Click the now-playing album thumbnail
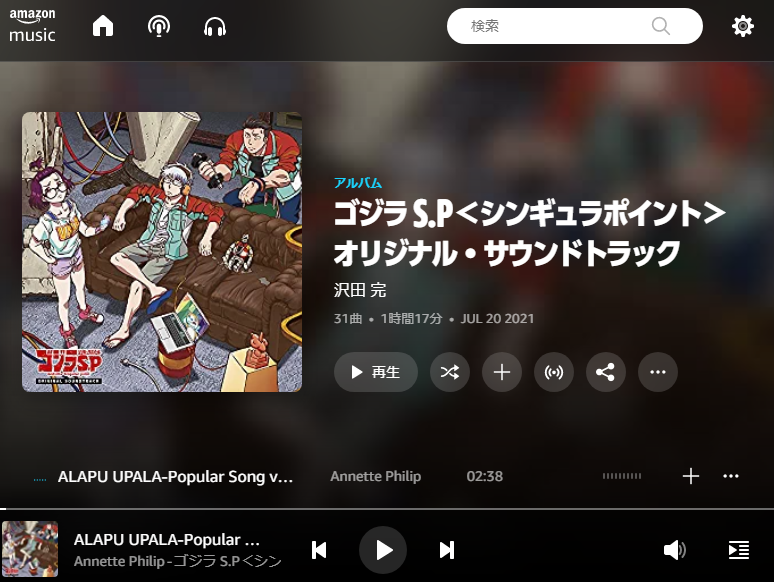The height and width of the screenshot is (582, 774). tap(30, 549)
